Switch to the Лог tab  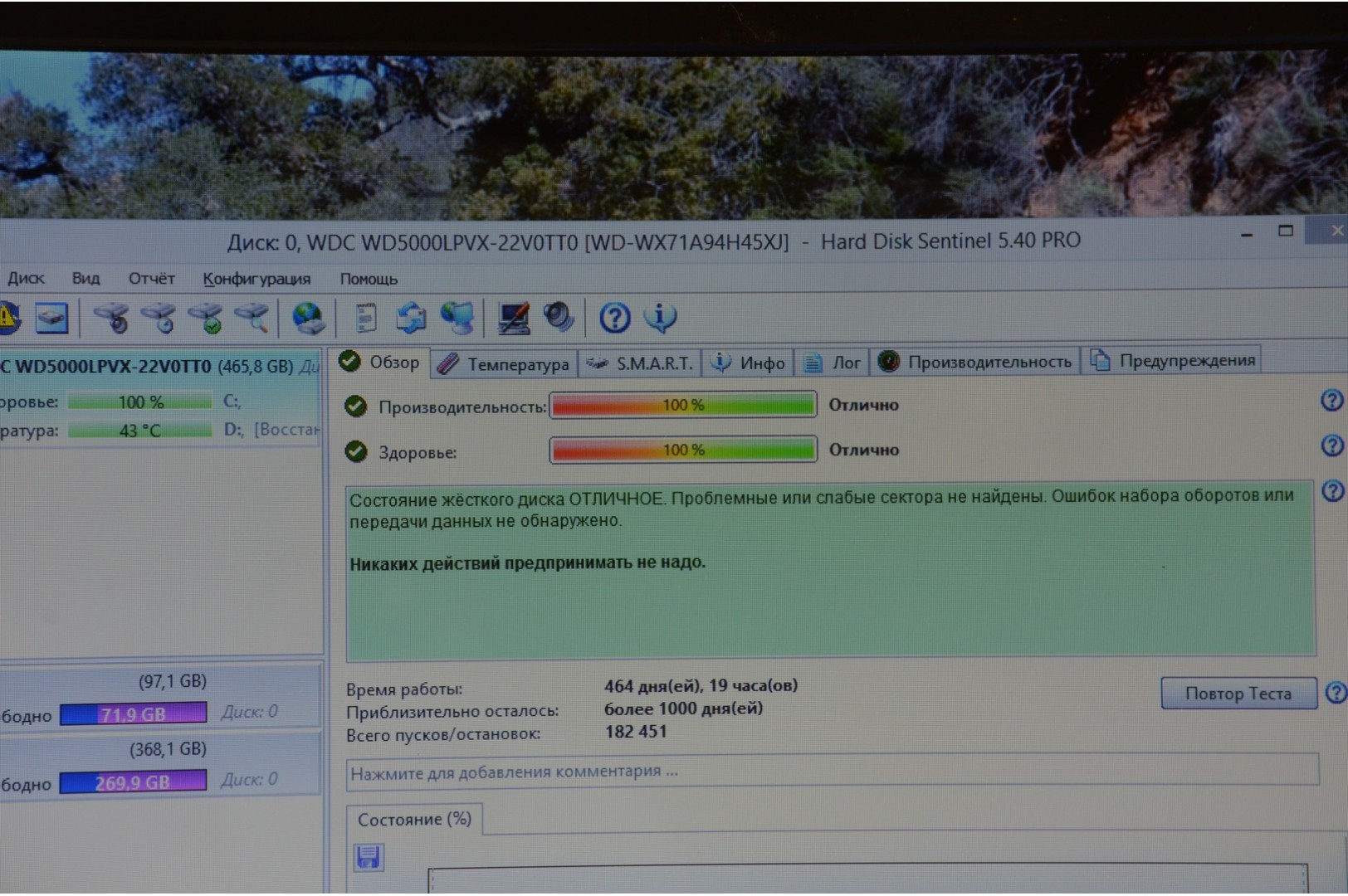coord(833,363)
